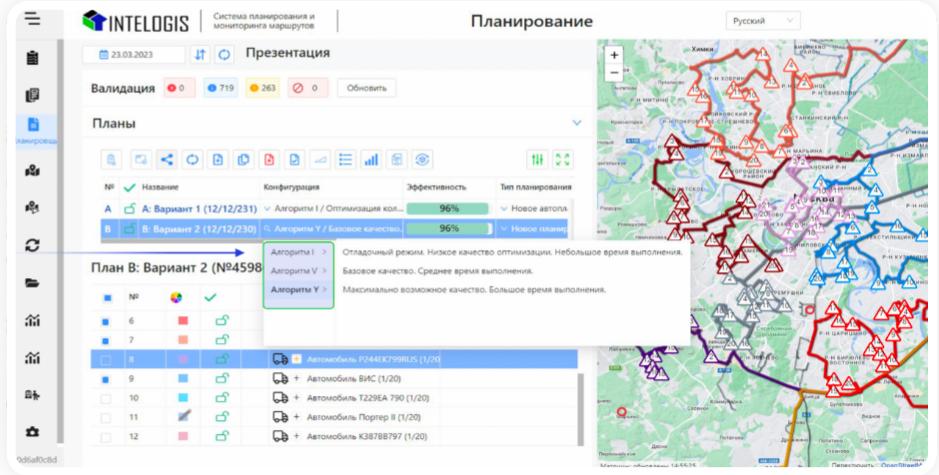Open the Планировщик sidebar item
This screenshot has width=939, height=475.
(x=34, y=129)
